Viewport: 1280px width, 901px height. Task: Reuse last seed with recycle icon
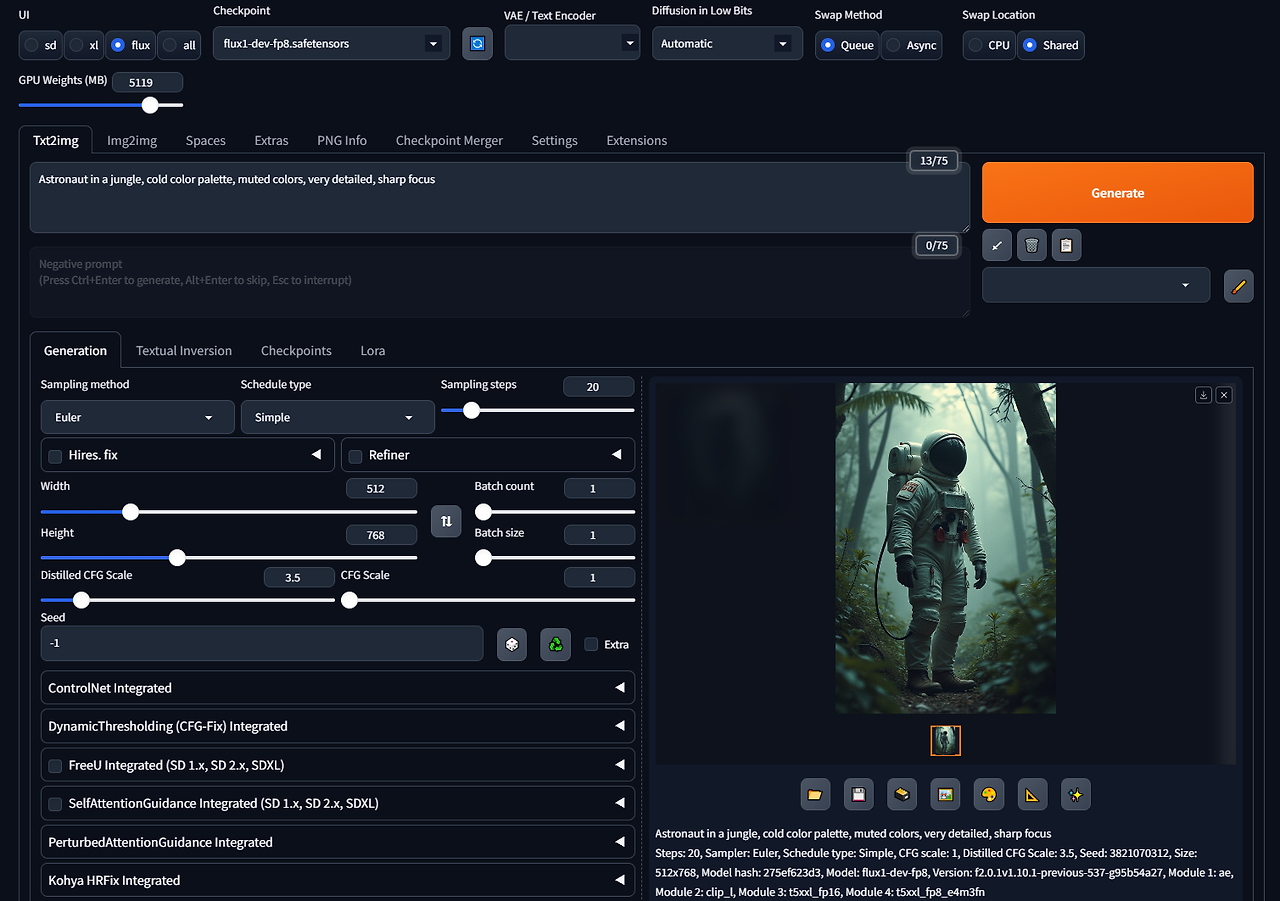click(555, 645)
